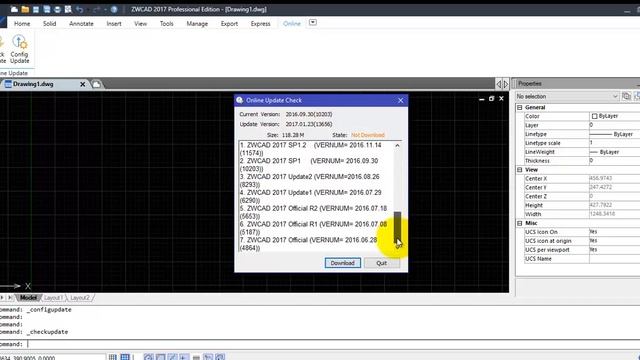640x360 pixels.
Task: Click the Online Update Check dialog title icon
Action: pos(240,100)
